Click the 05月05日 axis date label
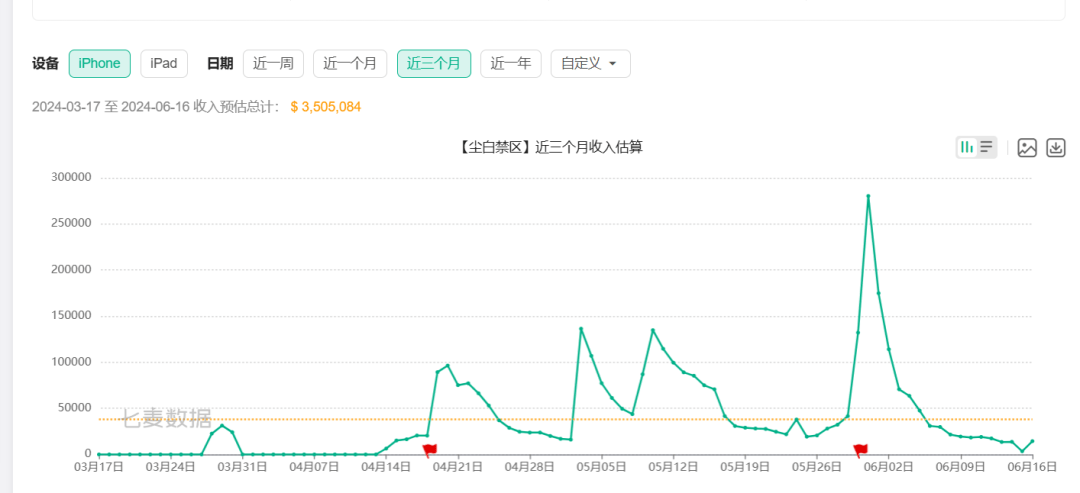The height and width of the screenshot is (493, 1080). coord(601,467)
